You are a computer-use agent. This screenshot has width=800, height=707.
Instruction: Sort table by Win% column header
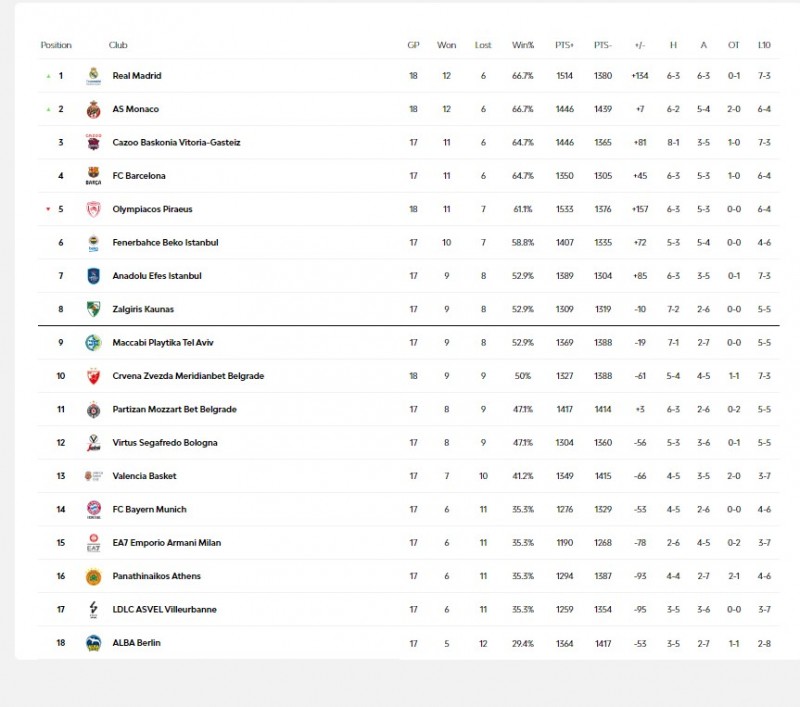coord(522,45)
